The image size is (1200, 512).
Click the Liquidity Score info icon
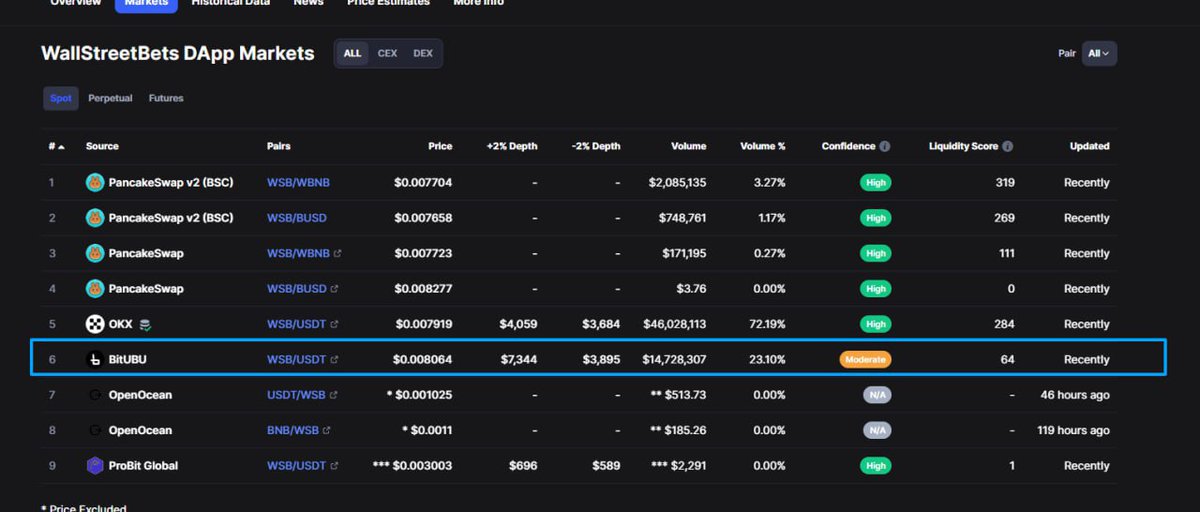1007,146
